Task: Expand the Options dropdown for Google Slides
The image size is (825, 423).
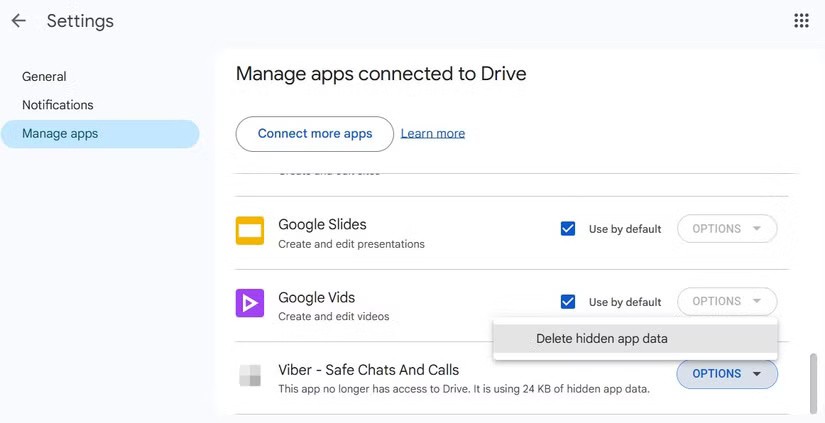Action: (x=727, y=229)
